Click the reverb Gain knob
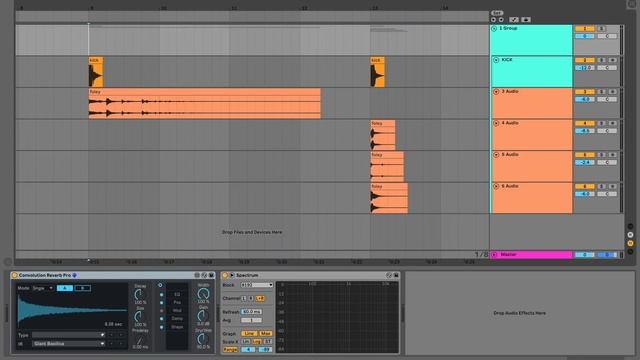The image size is (640, 360). click(x=203, y=316)
